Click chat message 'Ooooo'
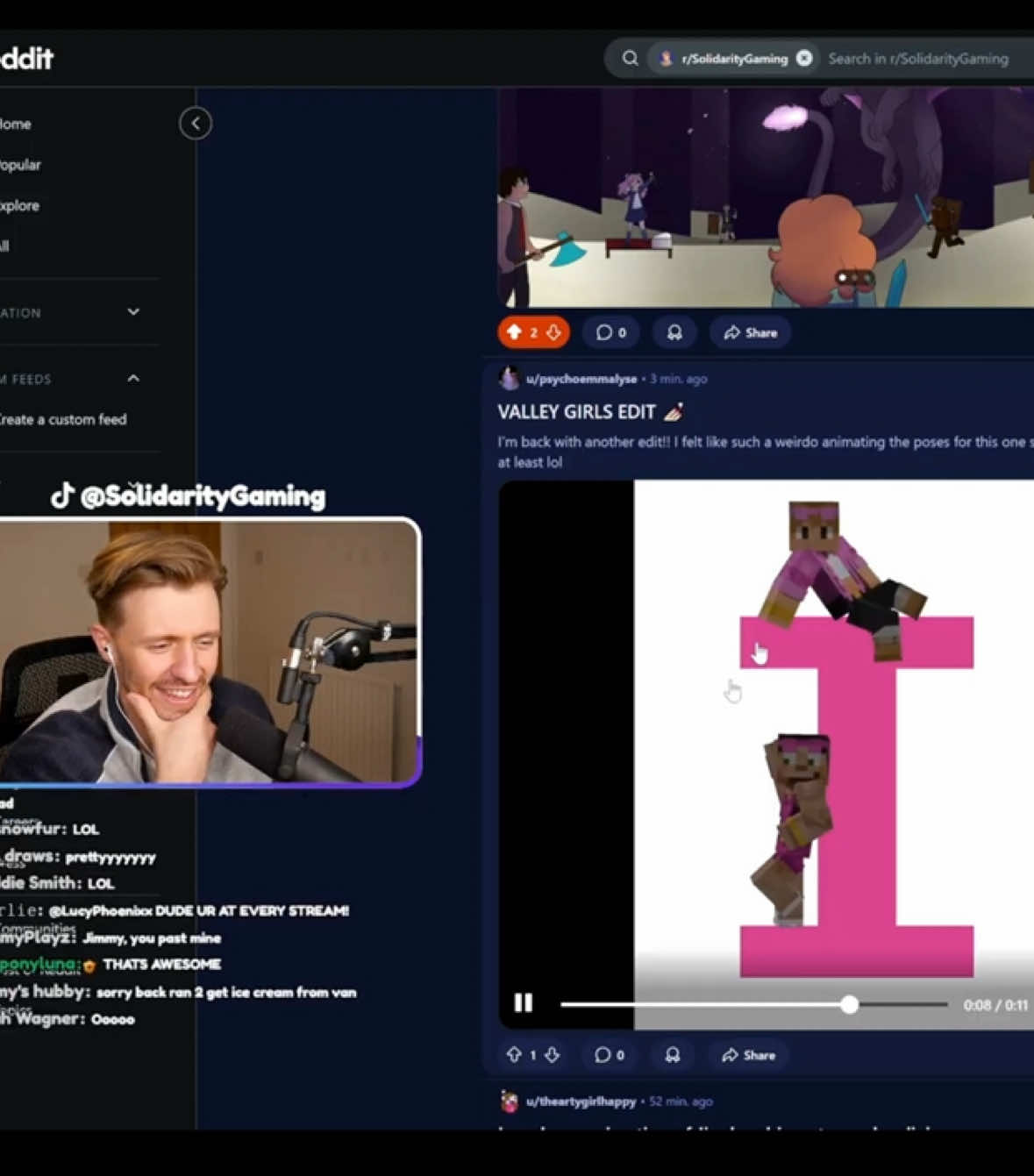Image resolution: width=1034 pixels, height=1176 pixels. pyautogui.click(x=113, y=1019)
